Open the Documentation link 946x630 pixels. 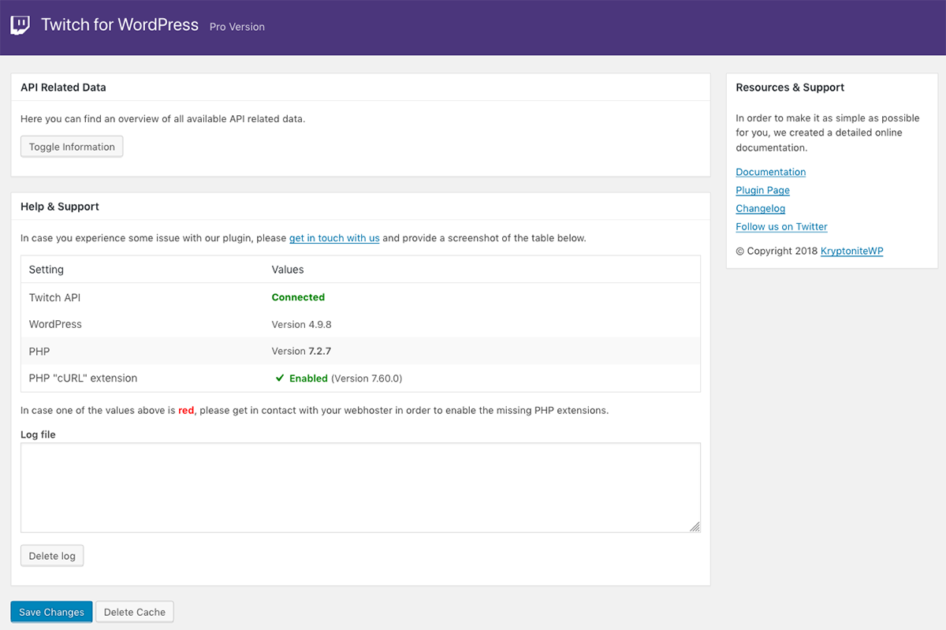click(770, 172)
